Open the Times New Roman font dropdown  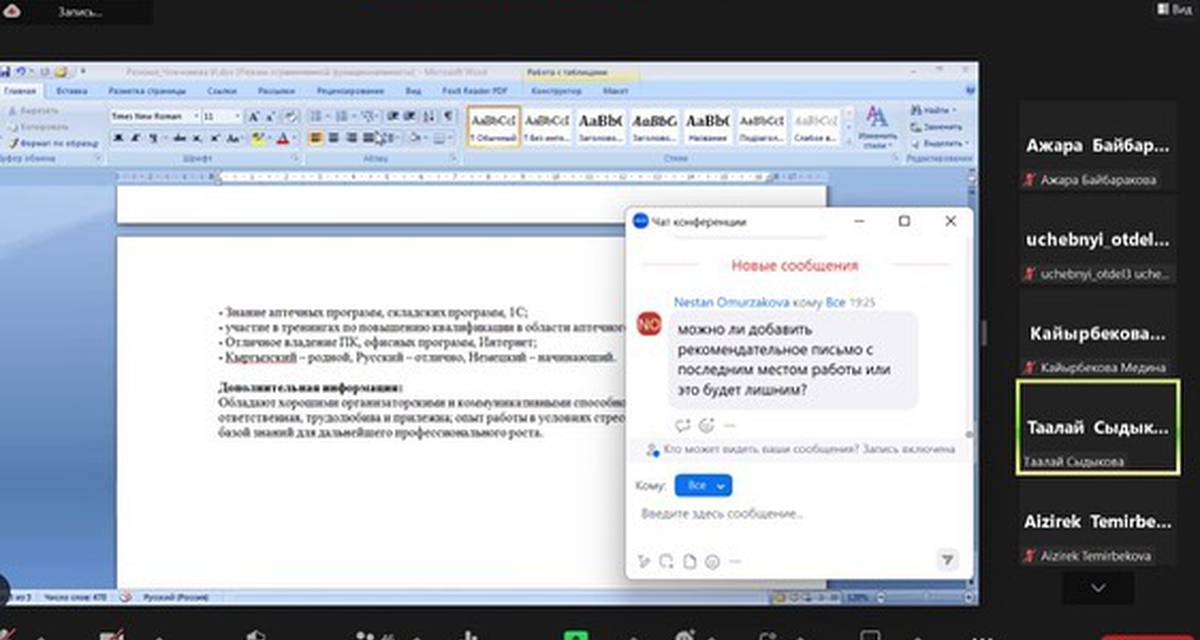pos(153,116)
